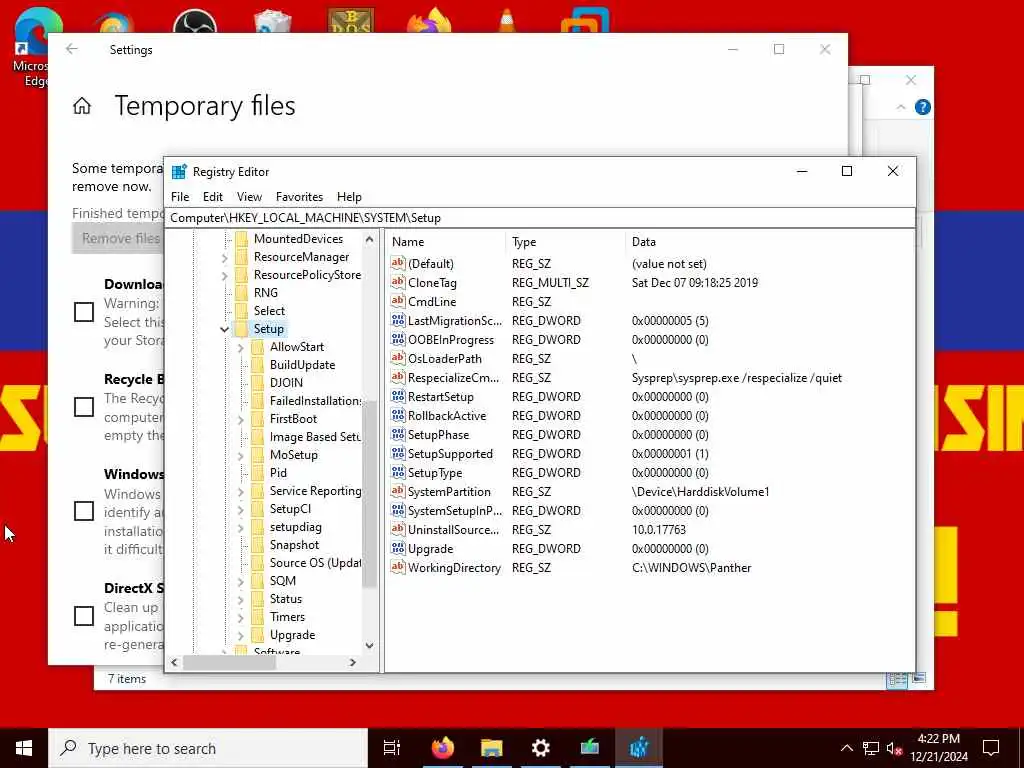Viewport: 1024px width, 768px height.
Task: Open Help in background Explorer window
Action: [x=922, y=107]
